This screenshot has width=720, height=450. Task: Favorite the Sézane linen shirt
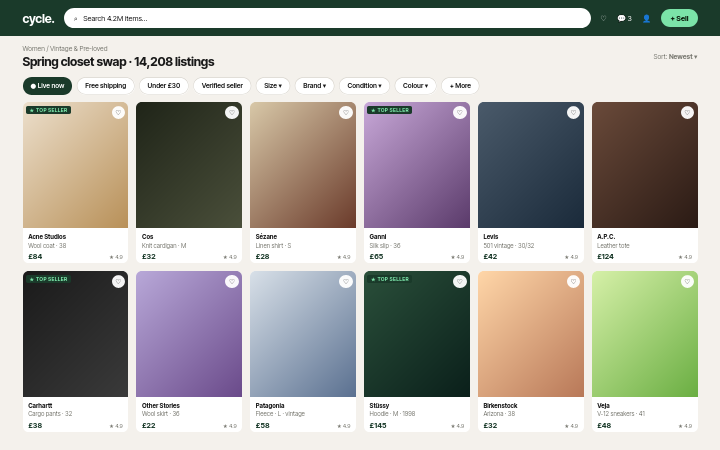346,112
